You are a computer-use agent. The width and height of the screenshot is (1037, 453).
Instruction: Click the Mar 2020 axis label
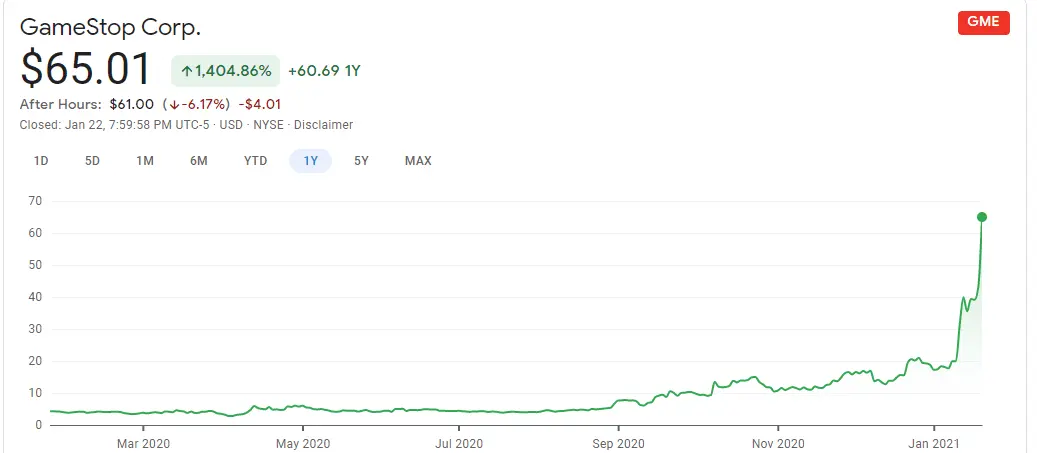coord(143,442)
